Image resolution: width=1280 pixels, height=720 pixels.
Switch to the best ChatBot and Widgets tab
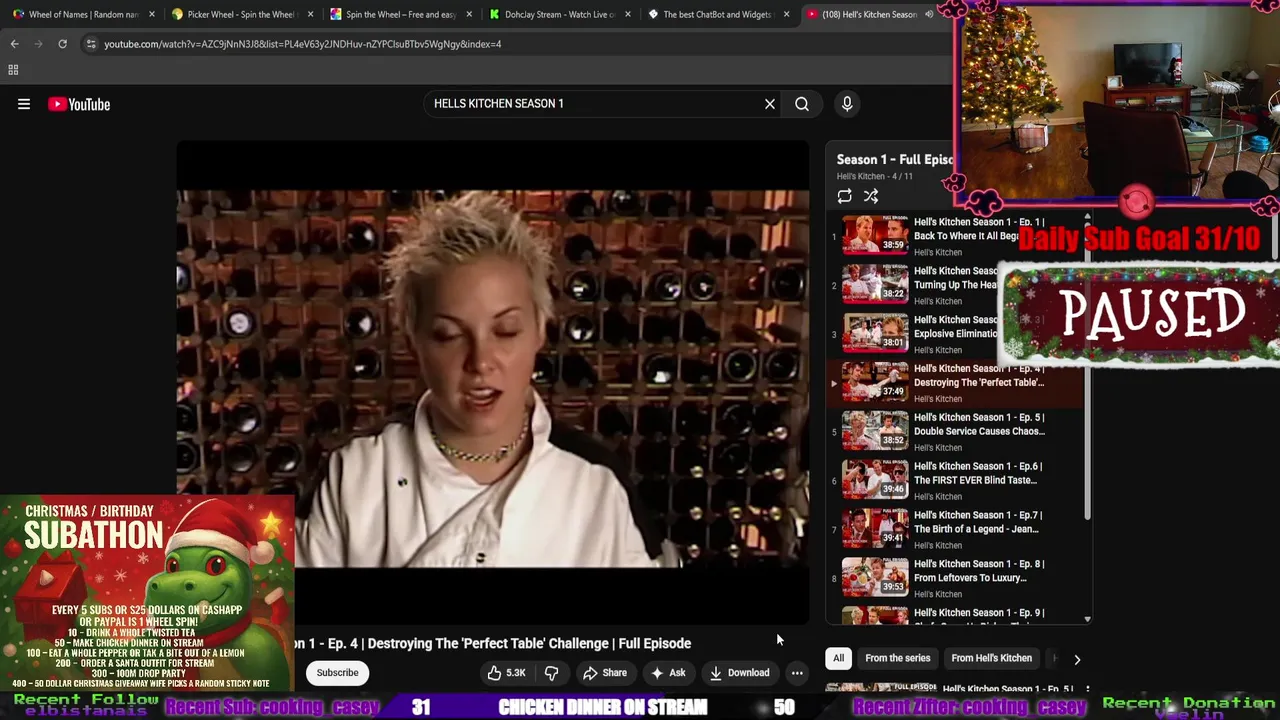(x=718, y=15)
